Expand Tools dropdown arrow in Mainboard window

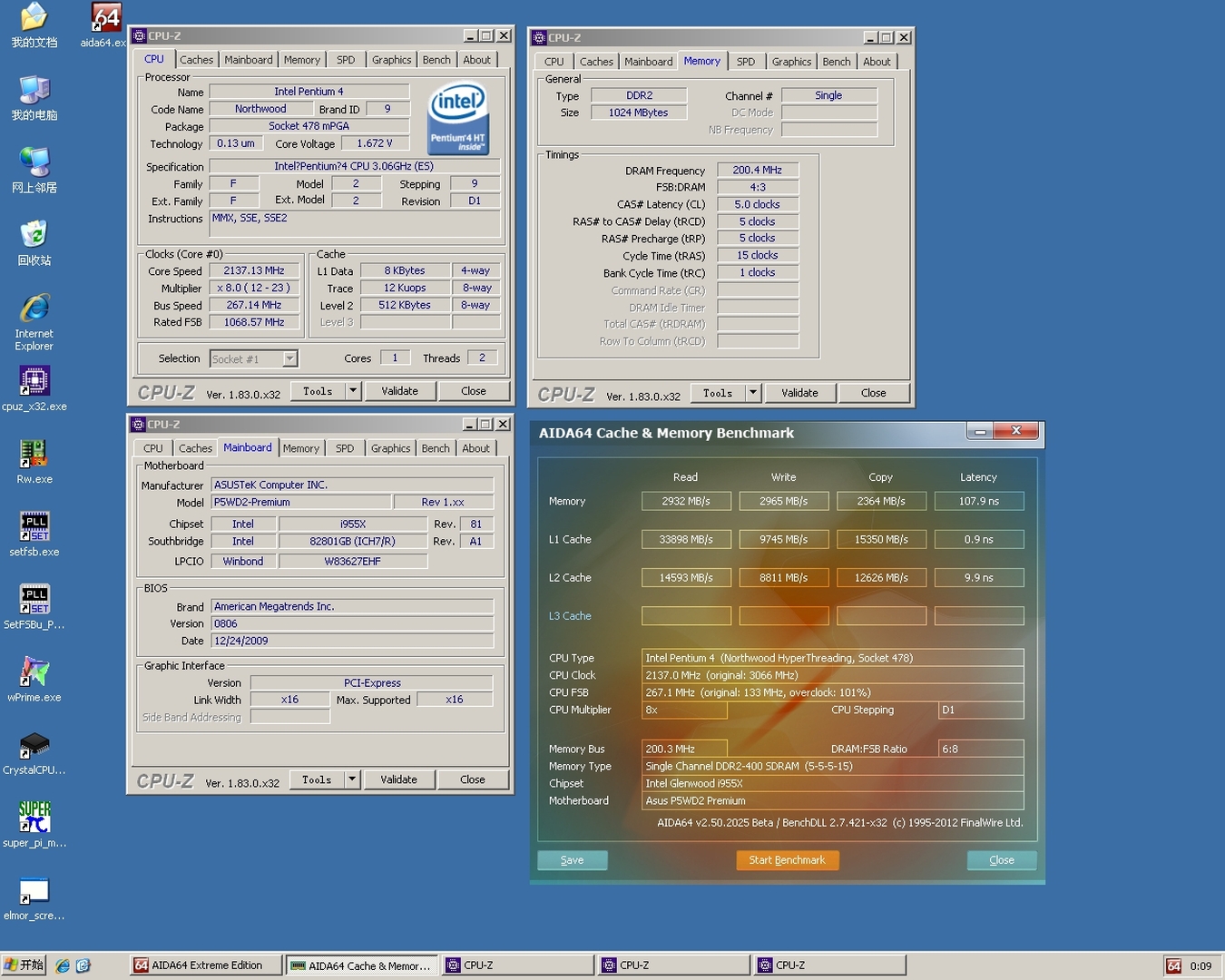[x=352, y=779]
